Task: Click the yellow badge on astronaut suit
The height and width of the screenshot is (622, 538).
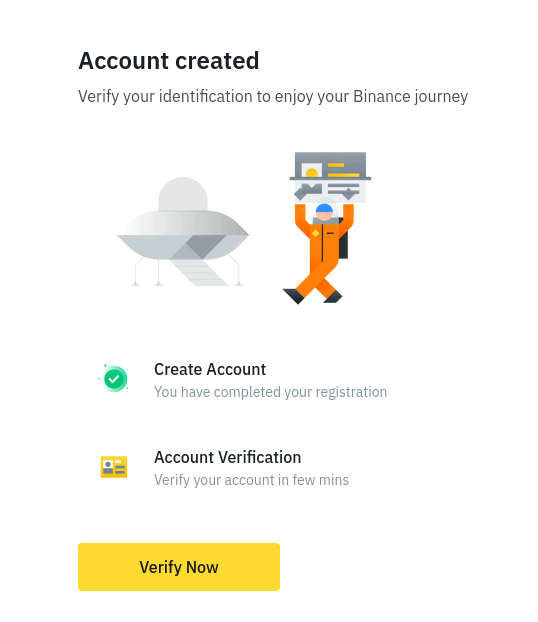Action: pyautogui.click(x=315, y=234)
